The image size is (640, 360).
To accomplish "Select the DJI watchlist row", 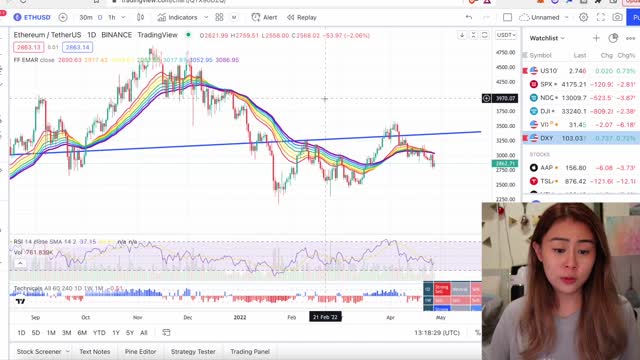I will point(581,111).
